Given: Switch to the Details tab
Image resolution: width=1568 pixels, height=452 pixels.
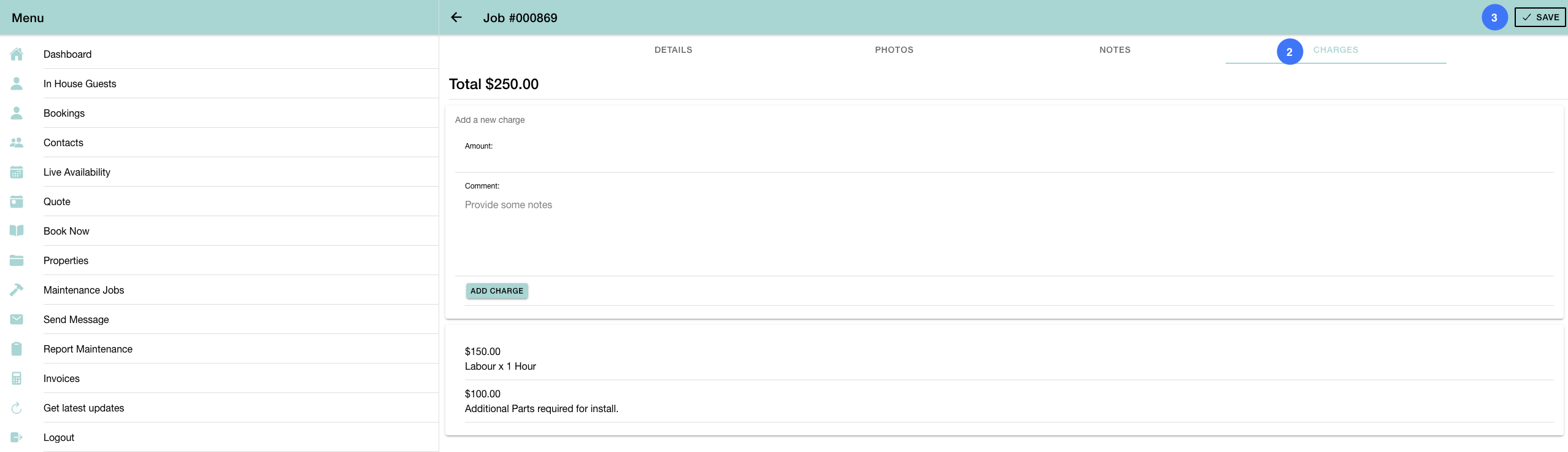Looking at the screenshot, I should (x=673, y=50).
